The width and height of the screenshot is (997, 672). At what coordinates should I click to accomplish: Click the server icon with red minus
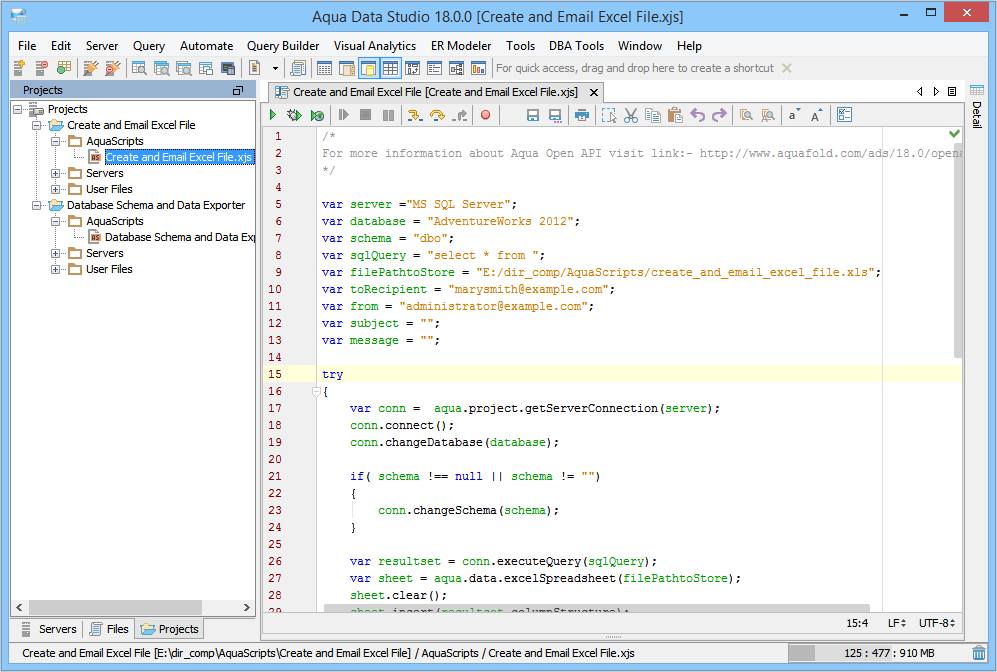(41, 67)
